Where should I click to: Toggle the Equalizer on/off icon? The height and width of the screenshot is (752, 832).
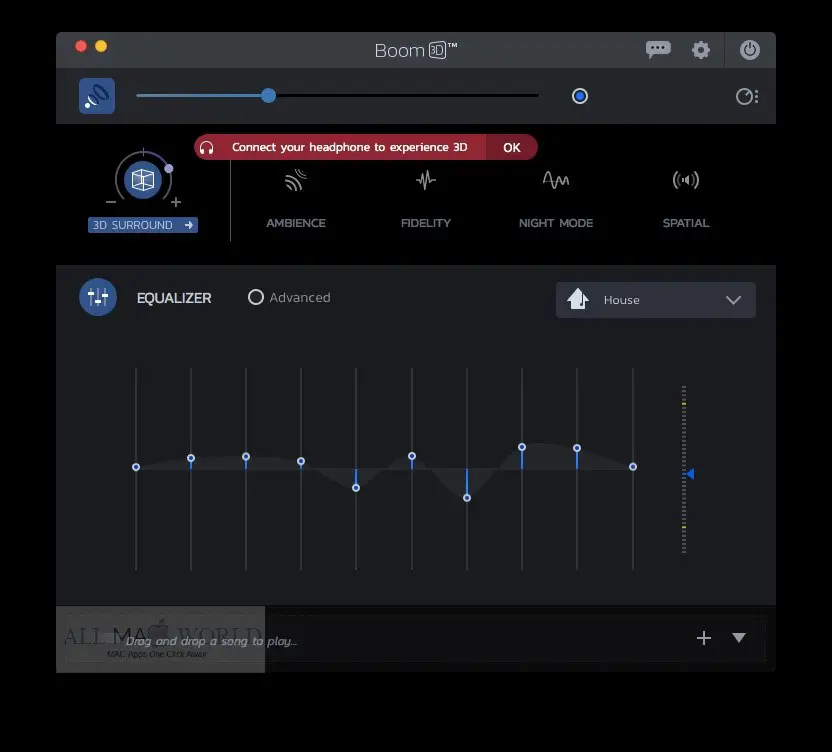98,297
